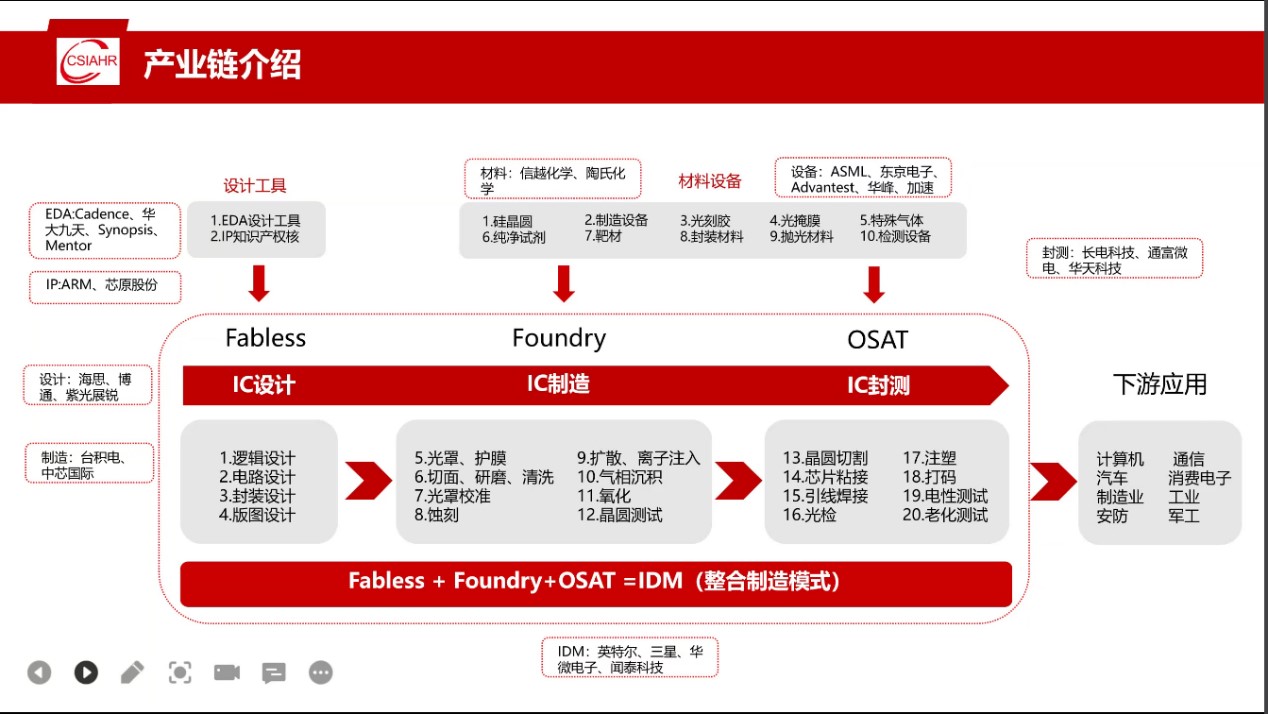1268x714 pixels.
Task: Toggle the camera icon in slideshow controls
Action: point(227,672)
